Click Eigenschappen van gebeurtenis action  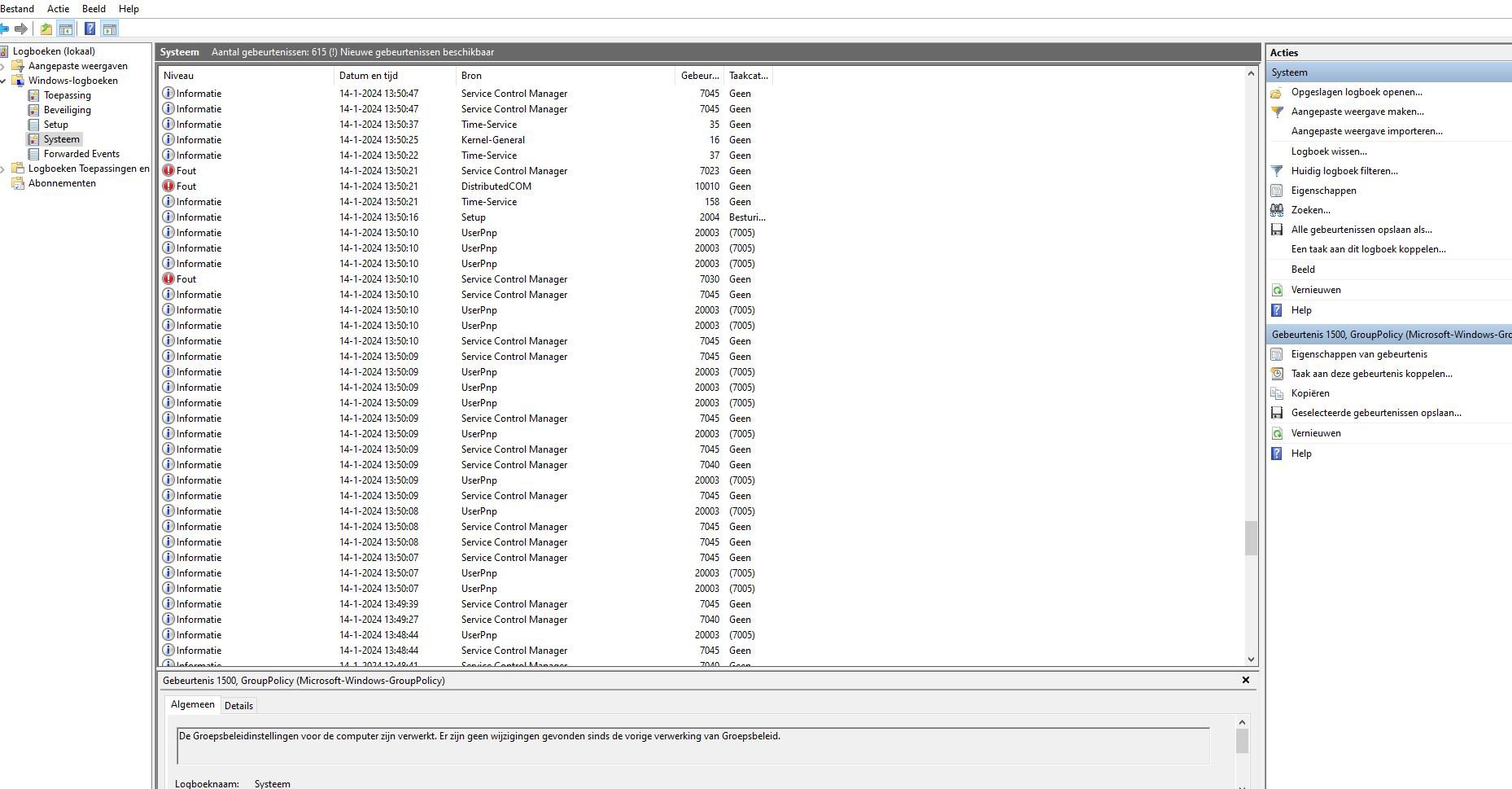(1359, 354)
